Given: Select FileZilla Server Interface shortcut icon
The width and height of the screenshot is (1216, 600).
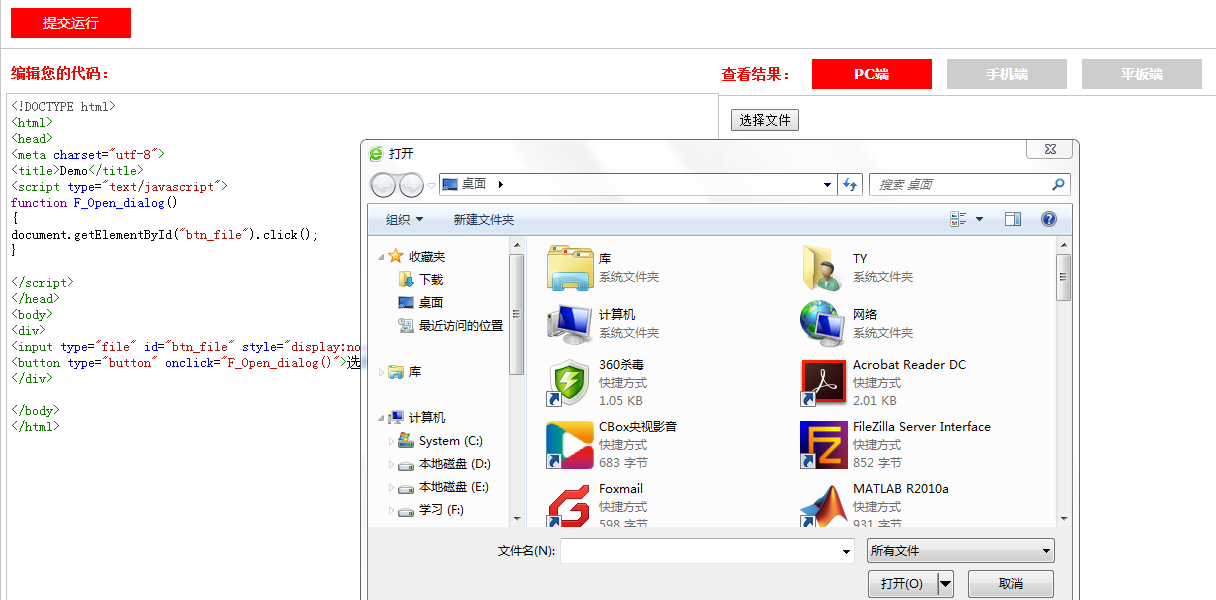Looking at the screenshot, I should [824, 445].
